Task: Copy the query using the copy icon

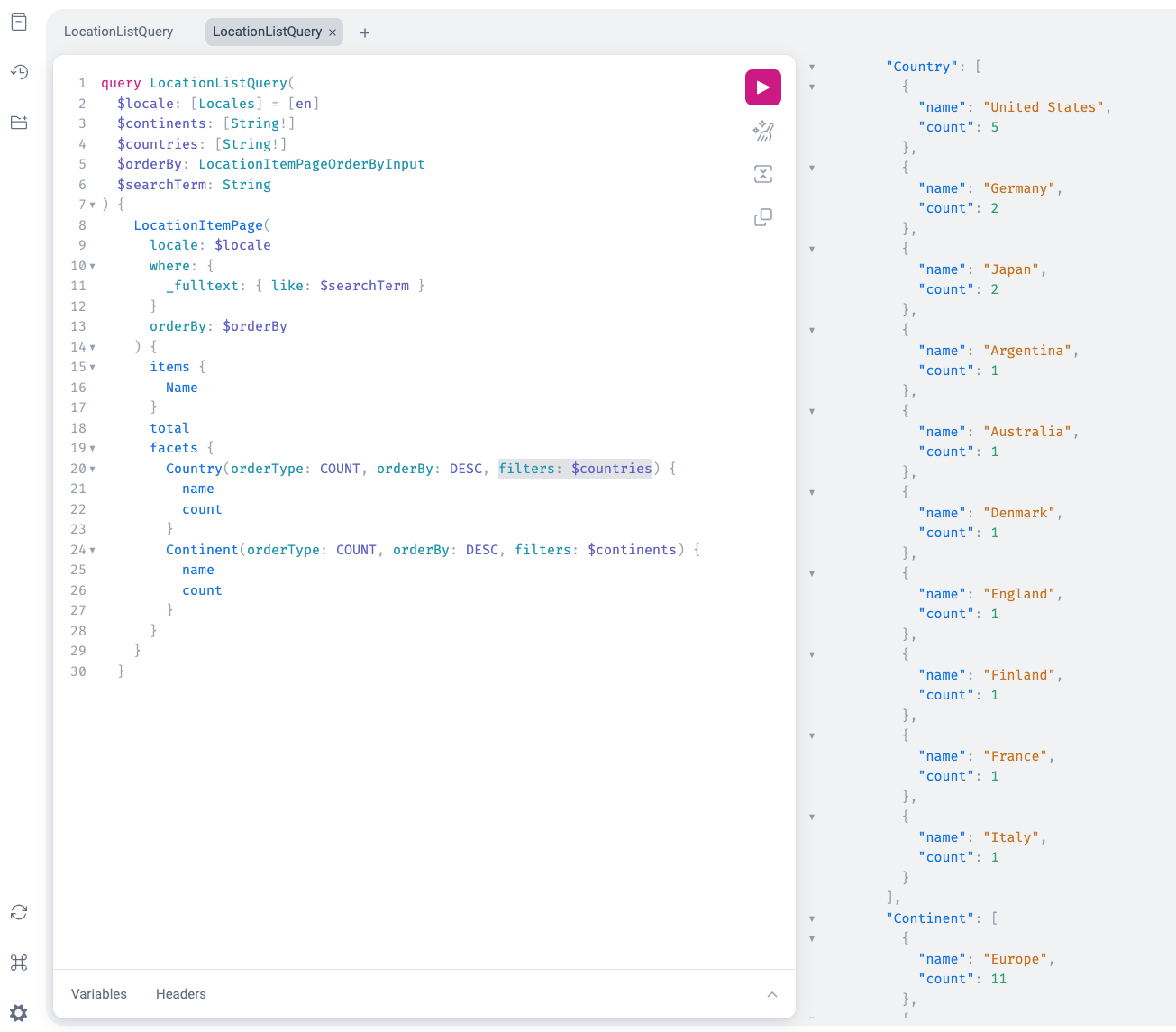Action: 762,217
